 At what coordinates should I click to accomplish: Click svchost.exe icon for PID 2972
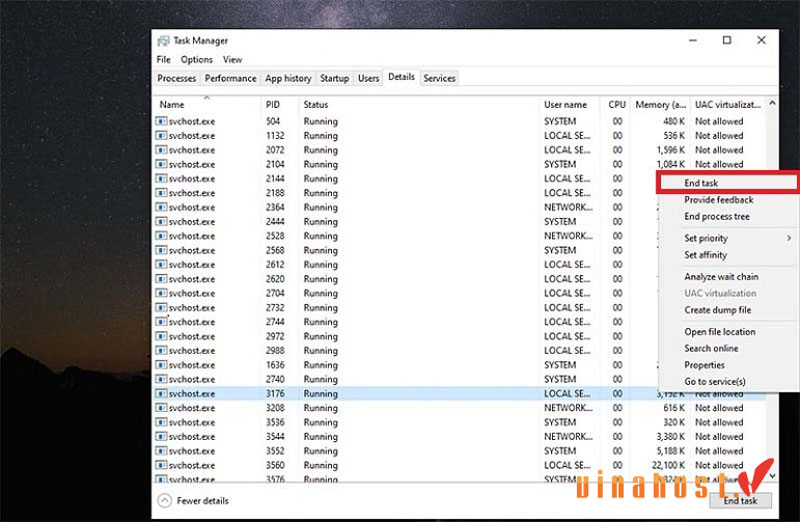[x=161, y=336]
